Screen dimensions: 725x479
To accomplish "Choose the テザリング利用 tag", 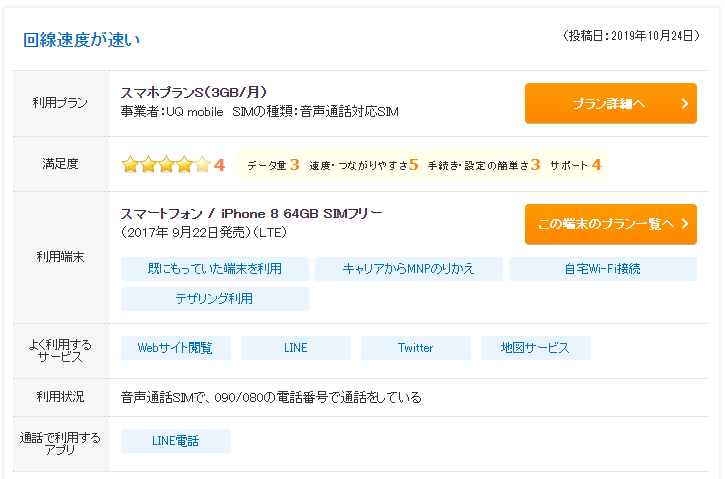I will click(215, 299).
